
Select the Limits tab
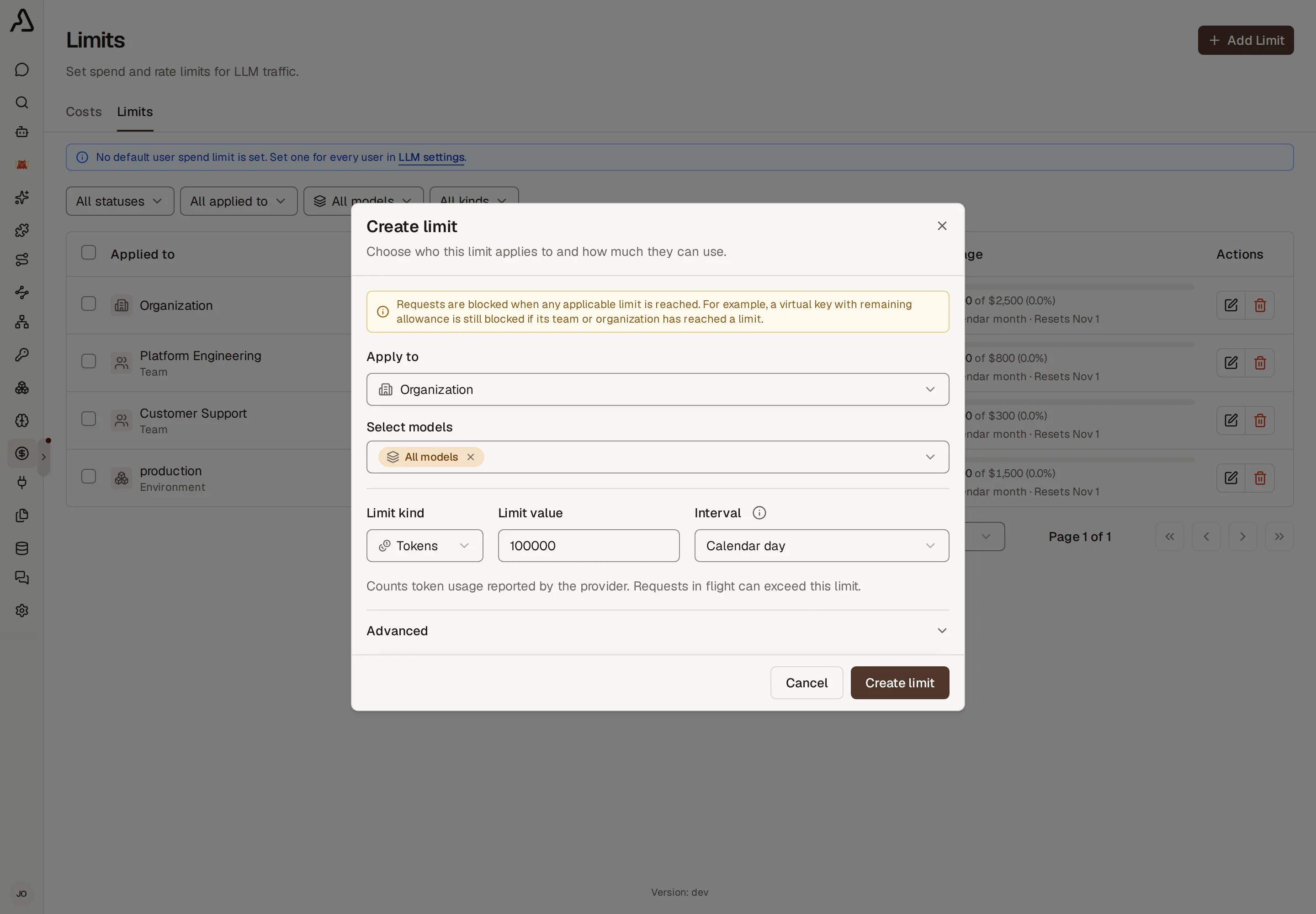point(135,112)
